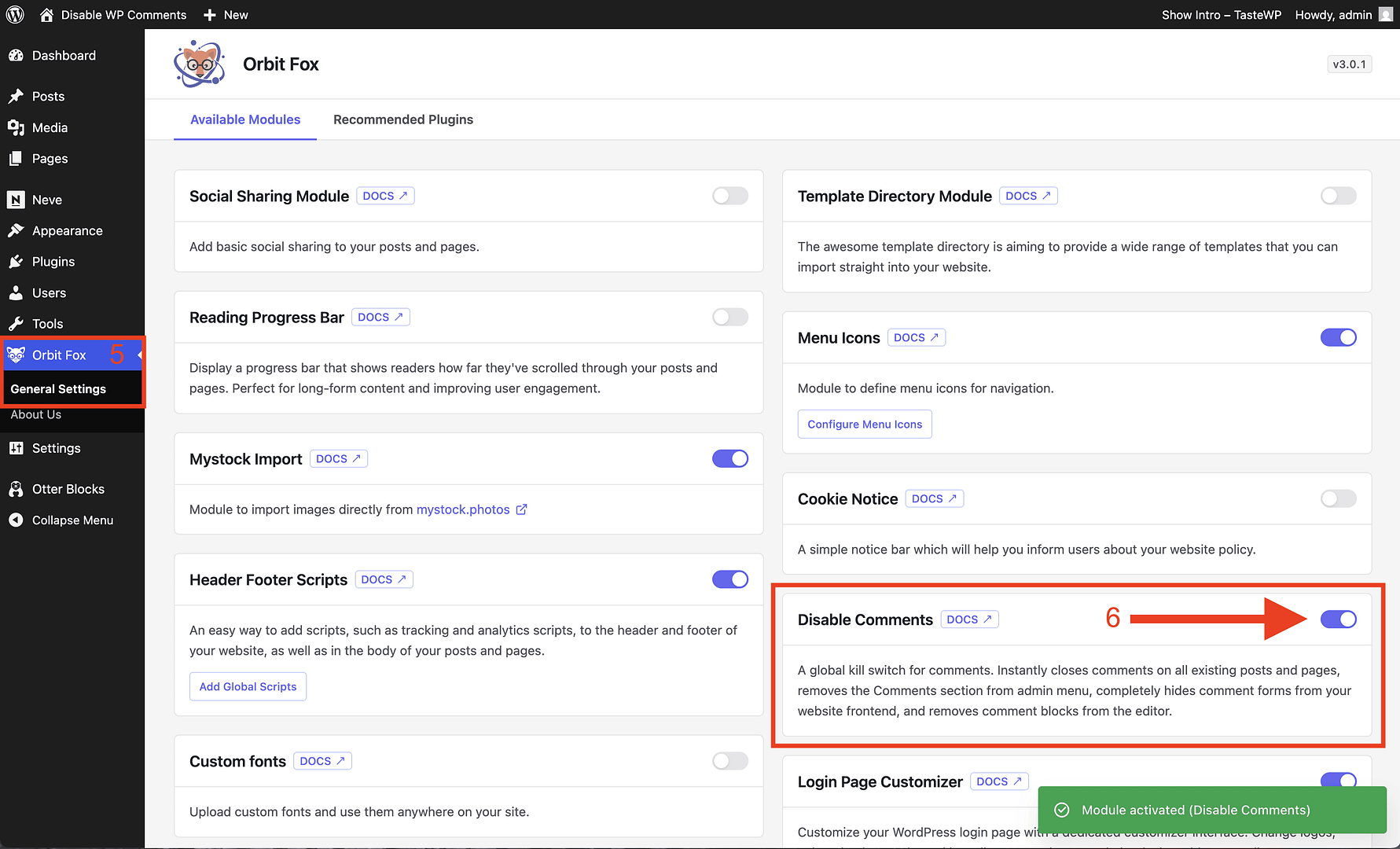Enable the Social Sharing Module toggle
Viewport: 1400px width, 849px height.
[730, 196]
